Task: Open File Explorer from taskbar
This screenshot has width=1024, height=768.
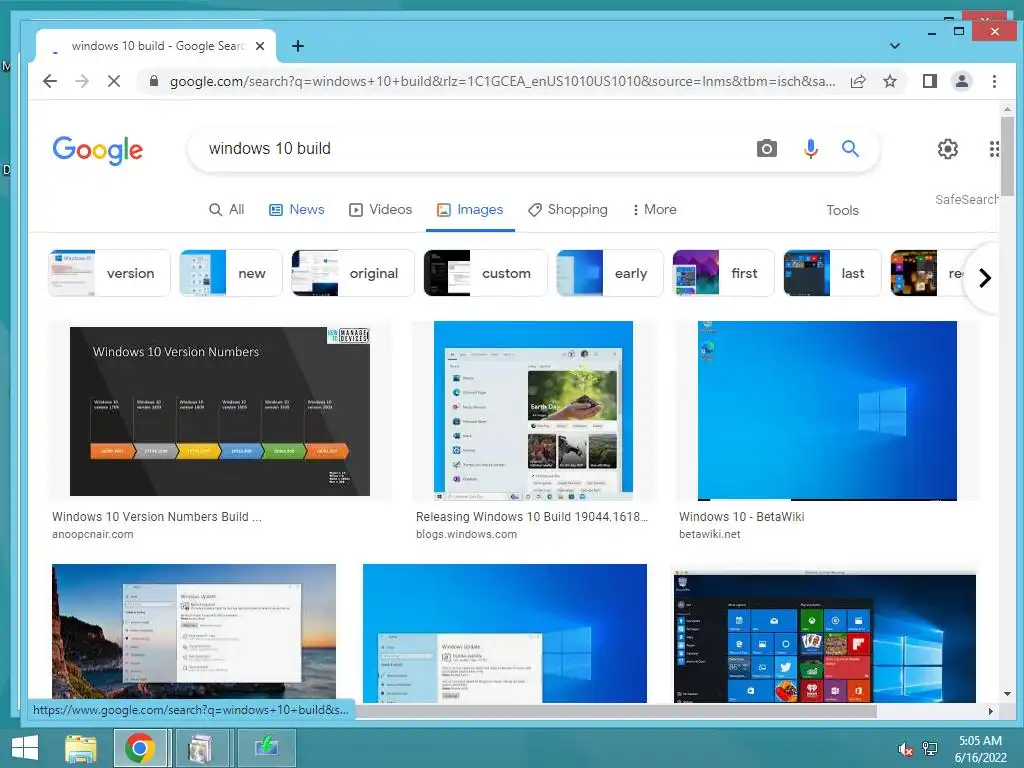Action: [x=80, y=748]
